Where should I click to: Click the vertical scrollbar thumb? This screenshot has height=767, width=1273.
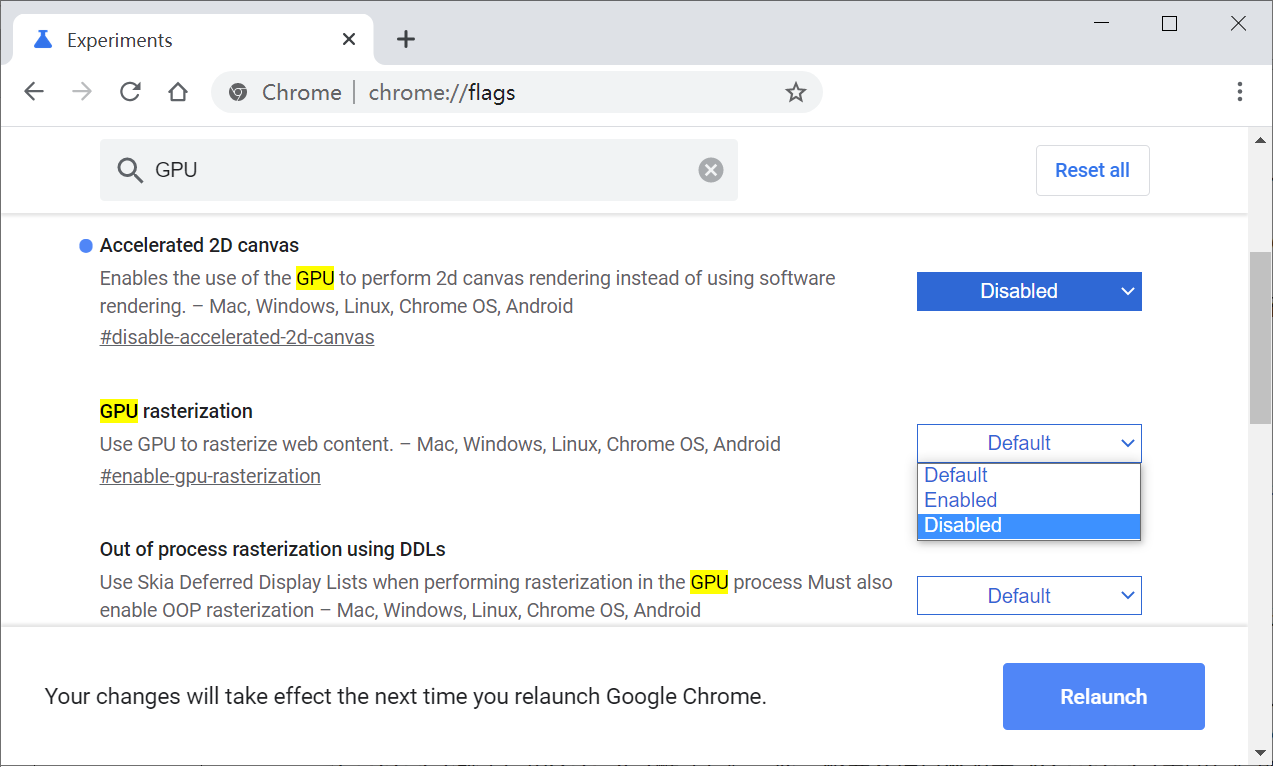pos(1260,337)
